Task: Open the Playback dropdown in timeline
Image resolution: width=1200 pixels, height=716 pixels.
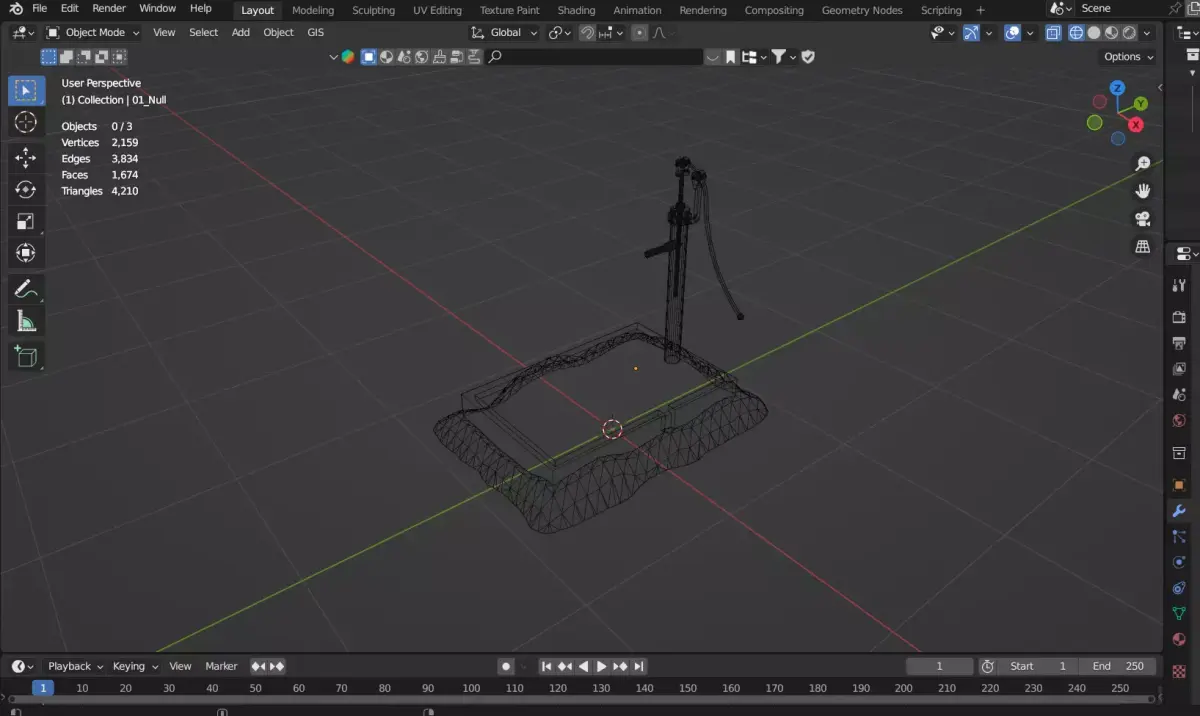Action: coord(75,666)
